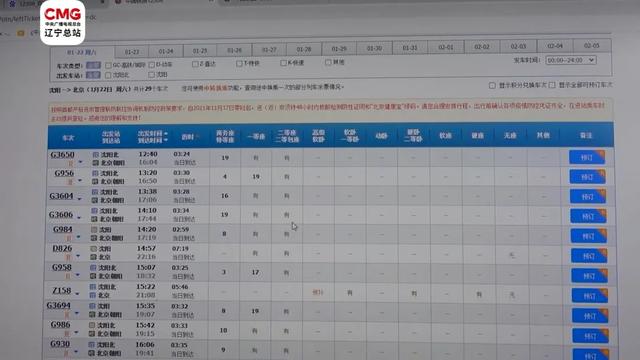Viewport: 640px width, 360px height.
Task: Book train Z158 with 预订 button
Action: pos(590,296)
